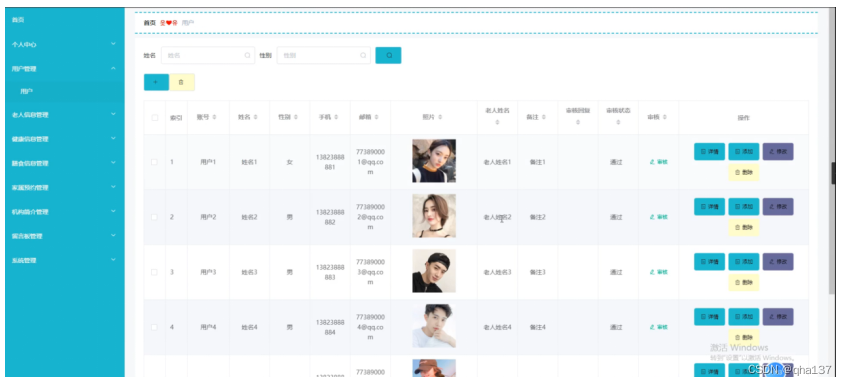Click the 老人姓名3 cell
The height and width of the screenshot is (385, 847).
click(498, 272)
